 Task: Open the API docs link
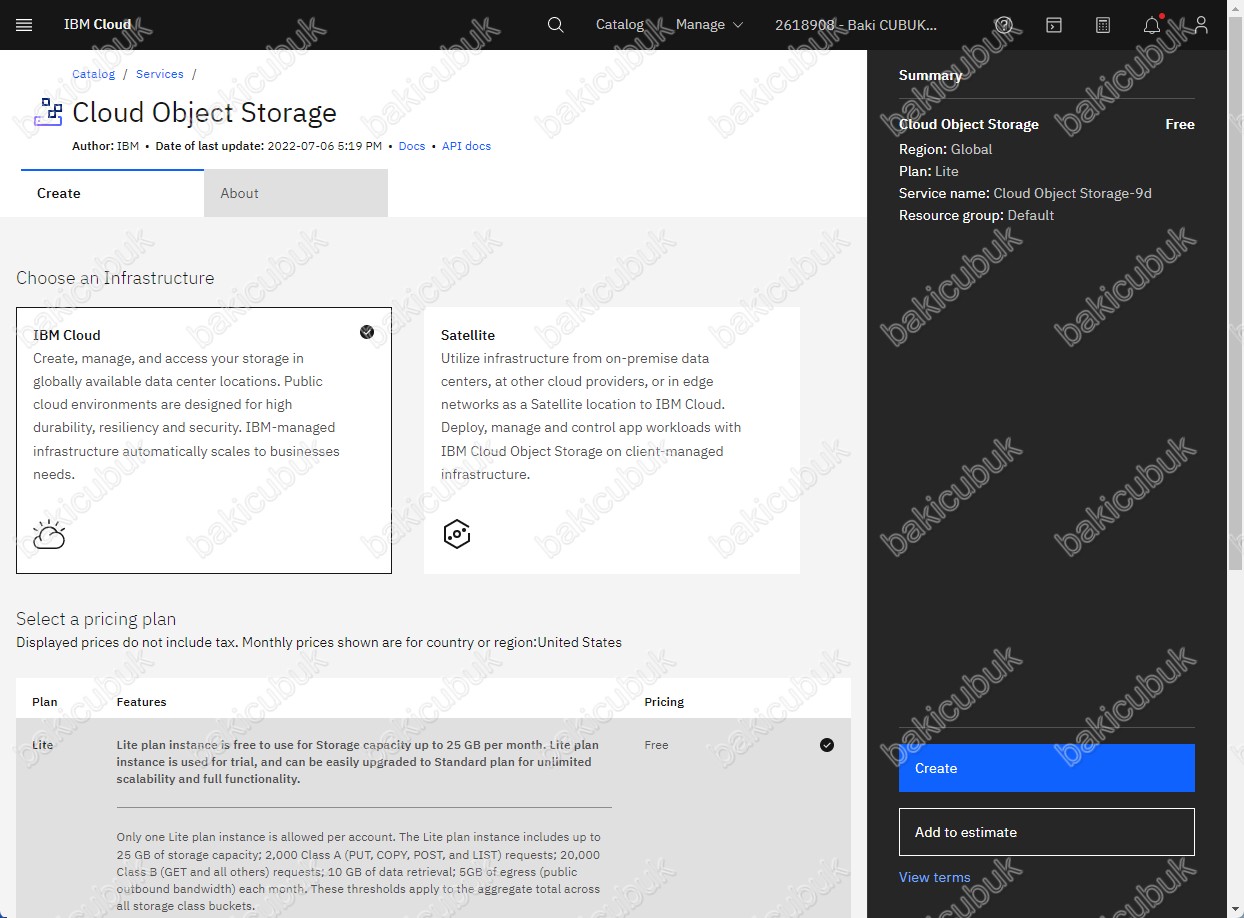coord(466,146)
